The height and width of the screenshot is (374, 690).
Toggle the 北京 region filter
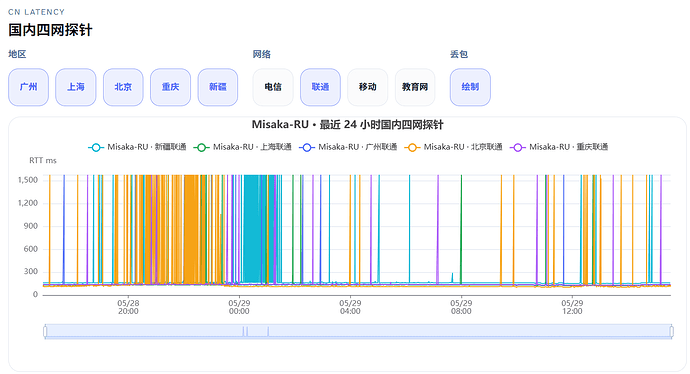(123, 87)
